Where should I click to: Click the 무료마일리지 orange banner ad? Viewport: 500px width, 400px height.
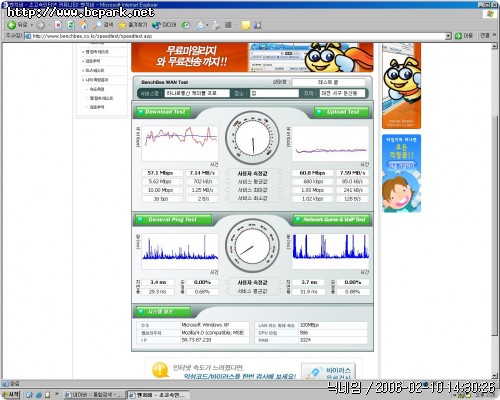(252, 57)
